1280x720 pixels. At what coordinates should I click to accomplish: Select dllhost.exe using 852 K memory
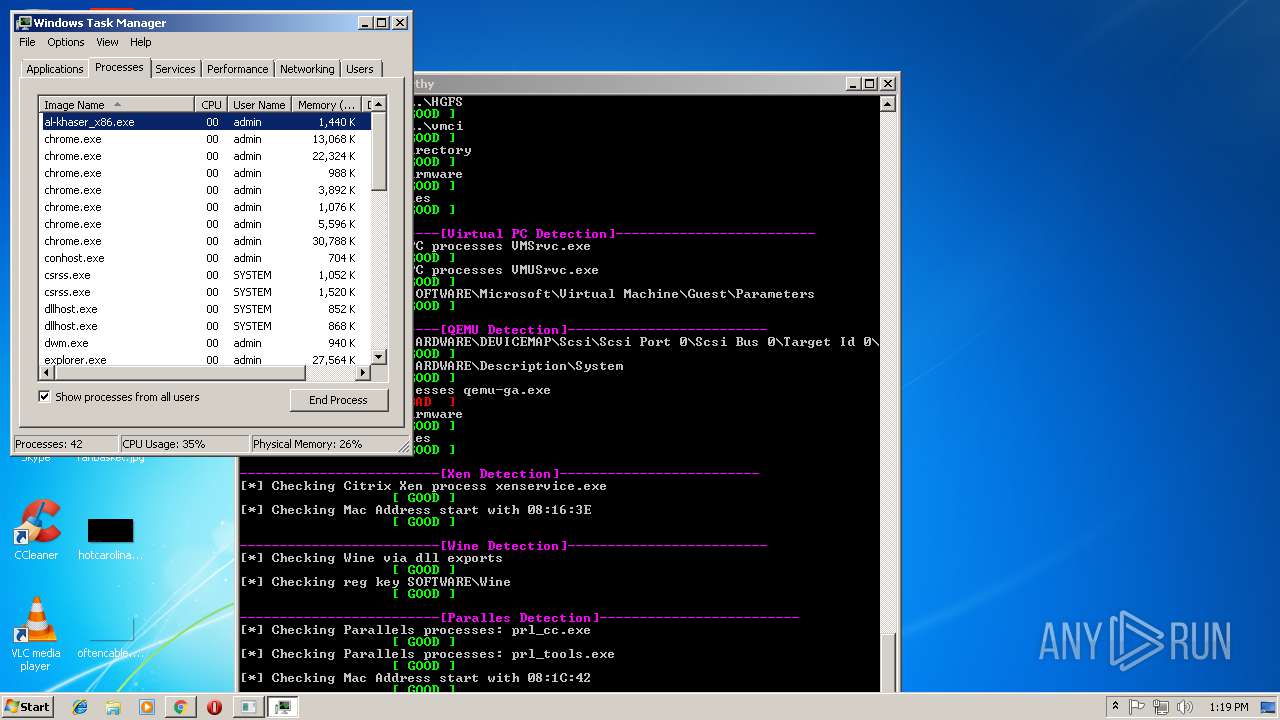[x=206, y=309]
